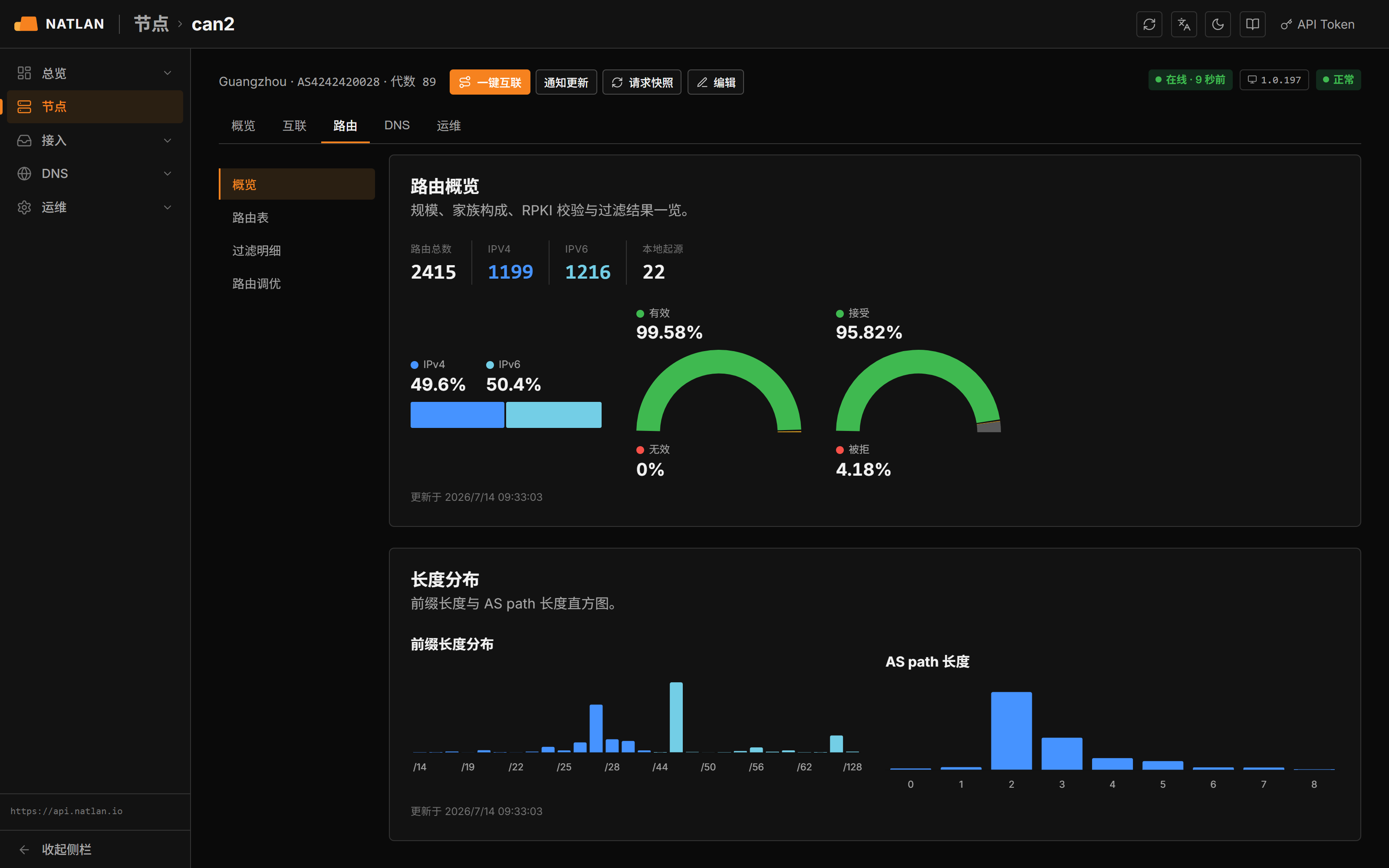Image resolution: width=1389 pixels, height=868 pixels.
Task: Click the AS path 长度 chart heading
Action: (928, 662)
